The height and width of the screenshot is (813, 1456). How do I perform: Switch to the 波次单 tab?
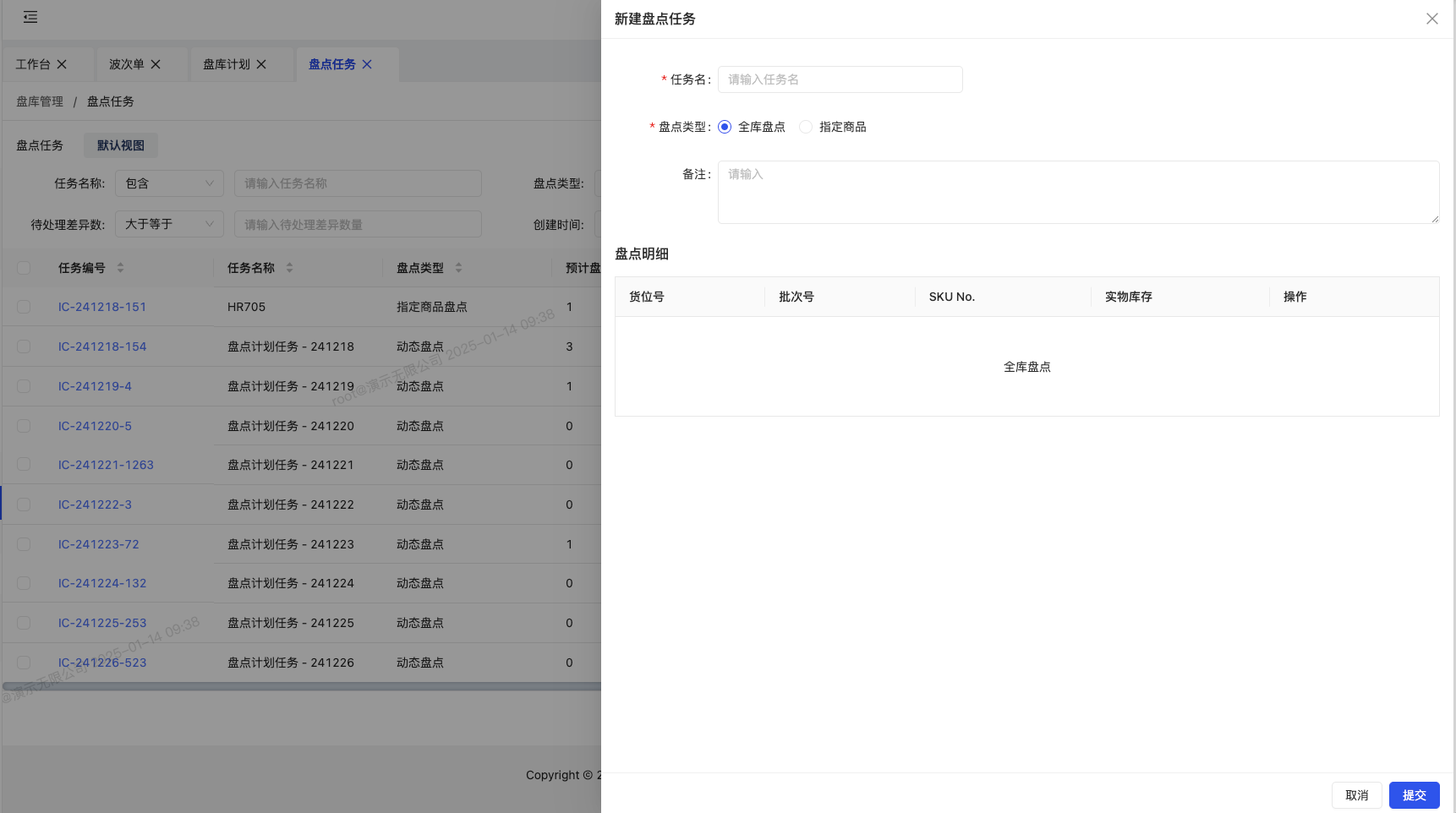127,64
